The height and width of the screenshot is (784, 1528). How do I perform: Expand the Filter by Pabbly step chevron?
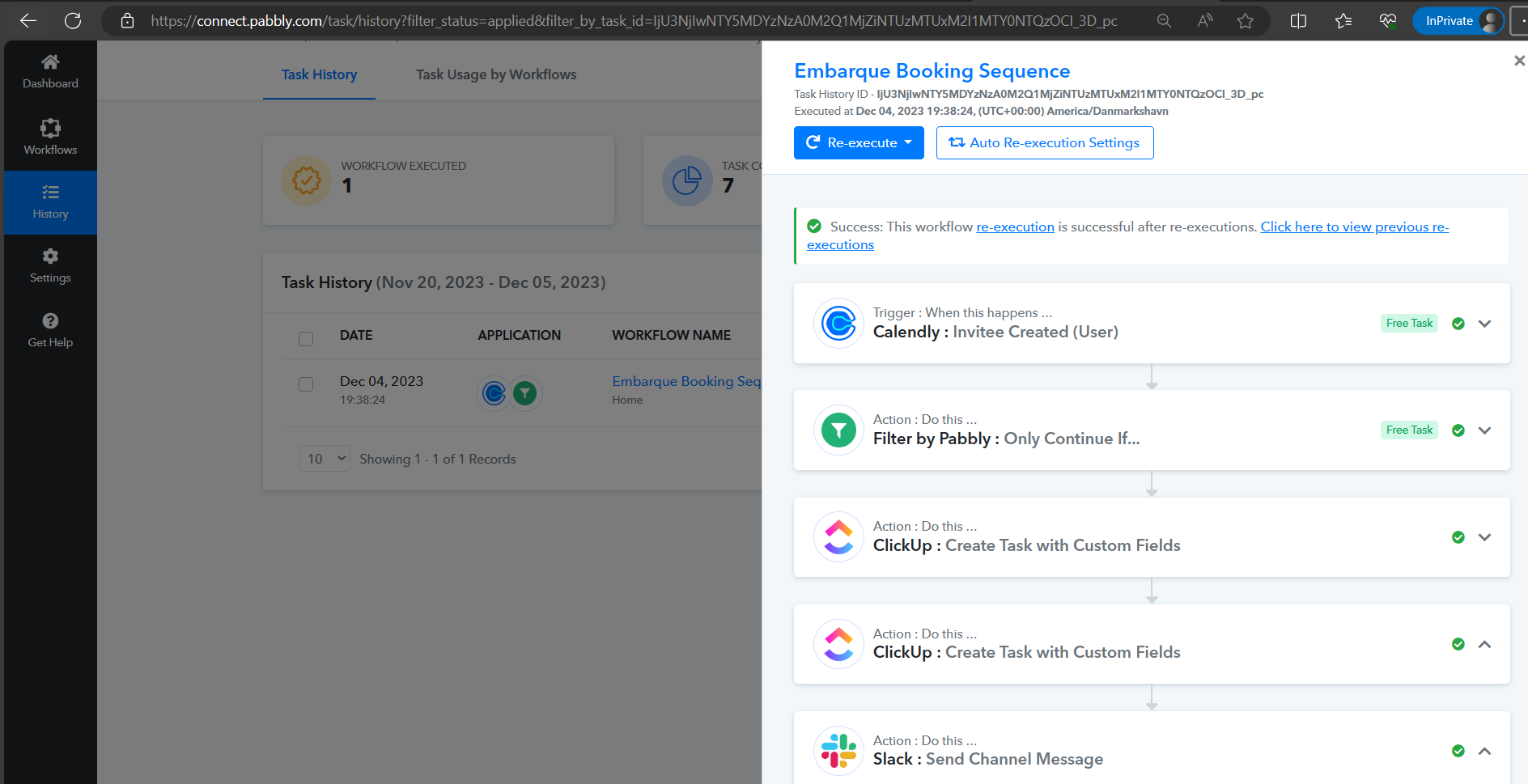pos(1484,430)
